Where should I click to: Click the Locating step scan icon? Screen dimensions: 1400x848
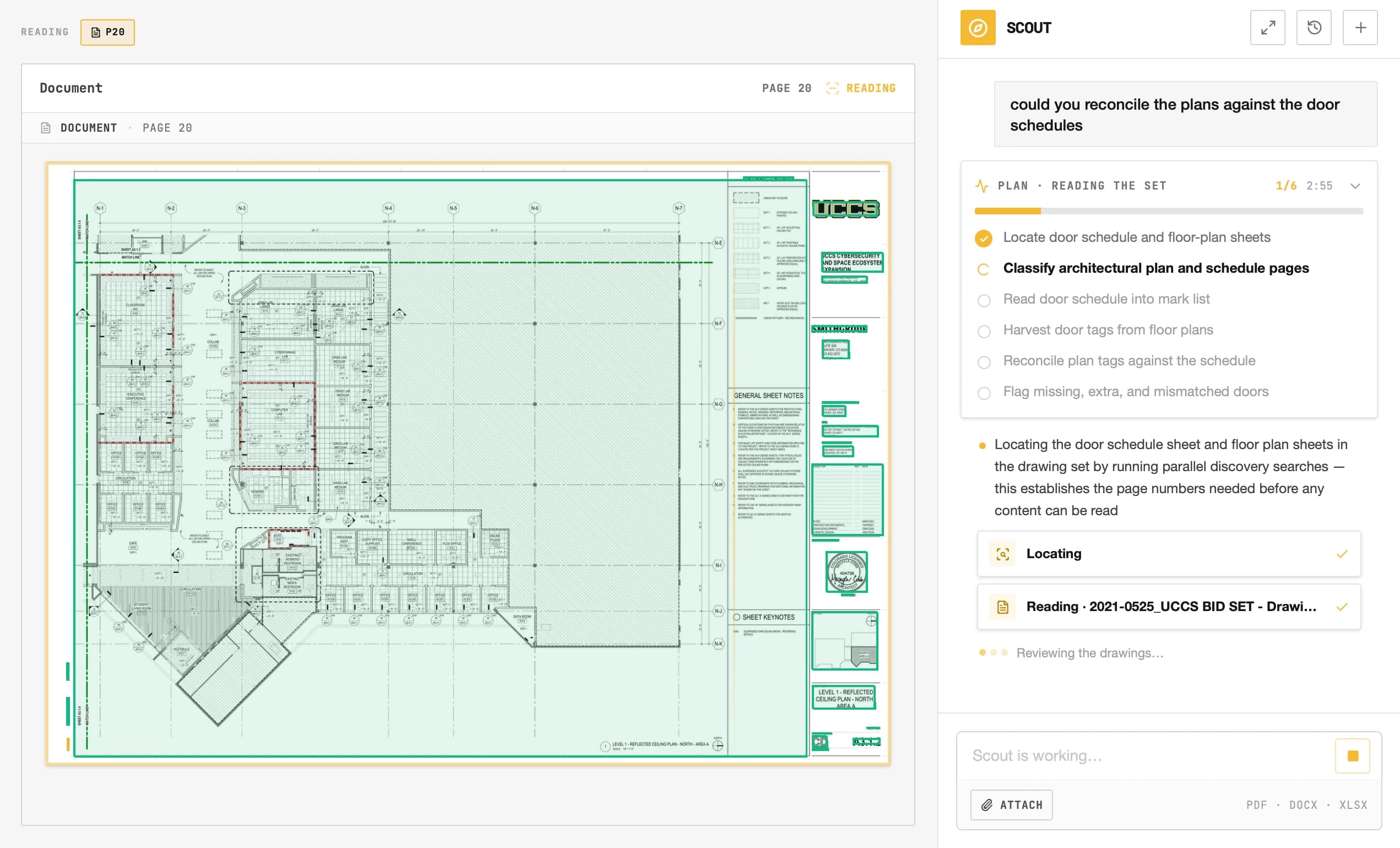point(1003,554)
